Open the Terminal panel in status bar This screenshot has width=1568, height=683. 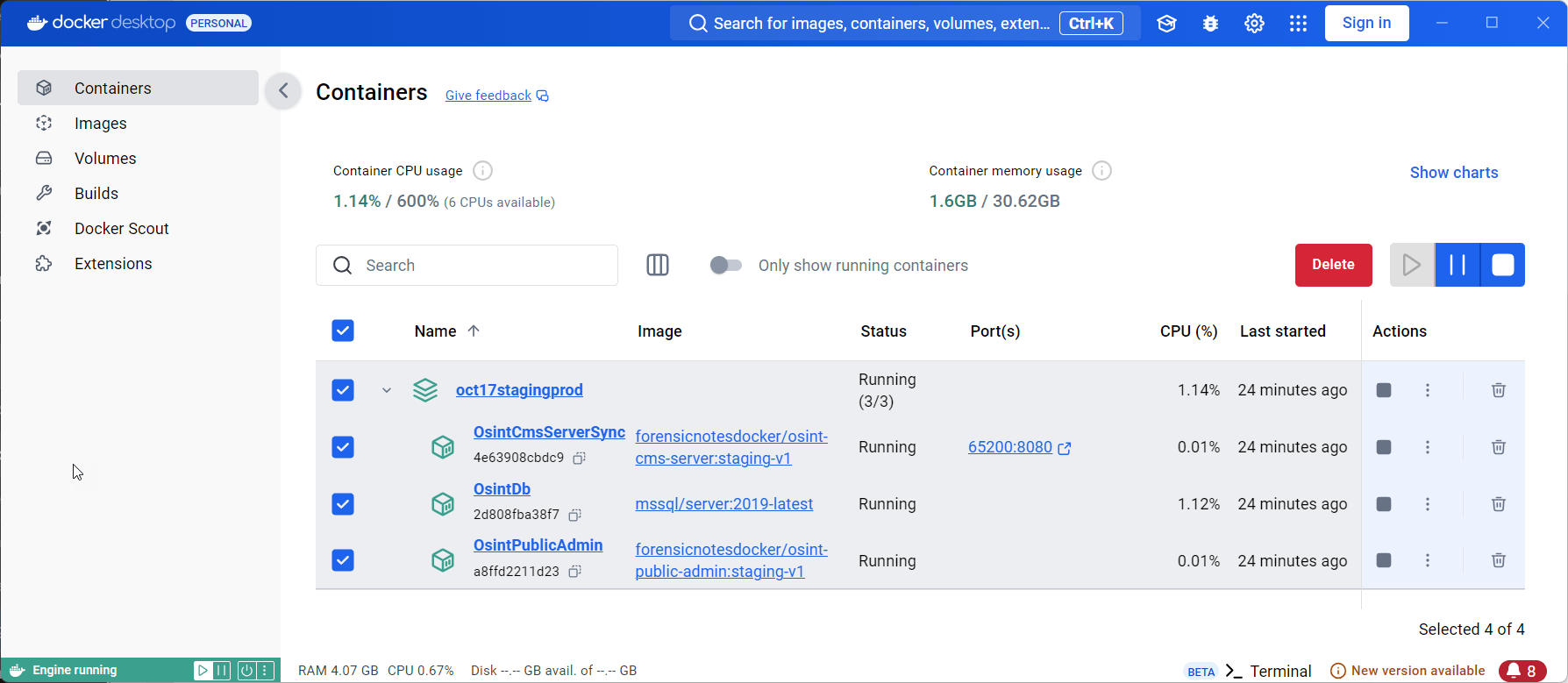1268,671
